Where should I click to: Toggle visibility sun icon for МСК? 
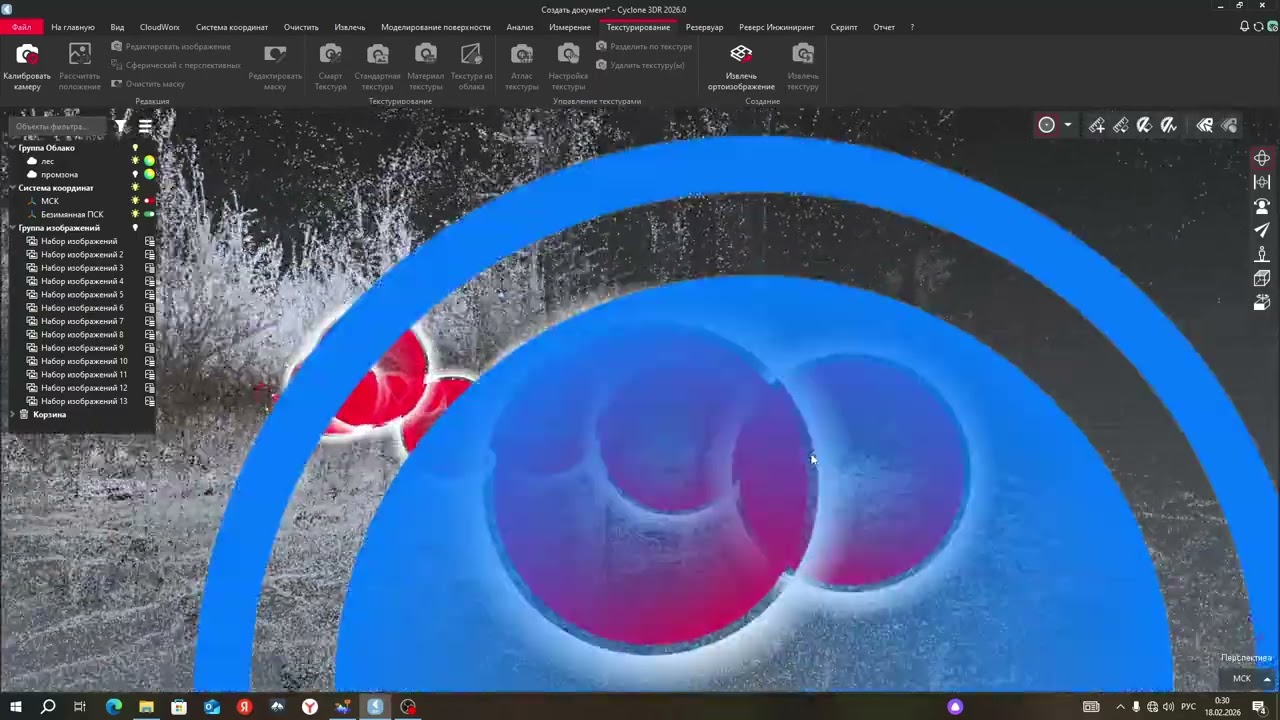tap(136, 201)
